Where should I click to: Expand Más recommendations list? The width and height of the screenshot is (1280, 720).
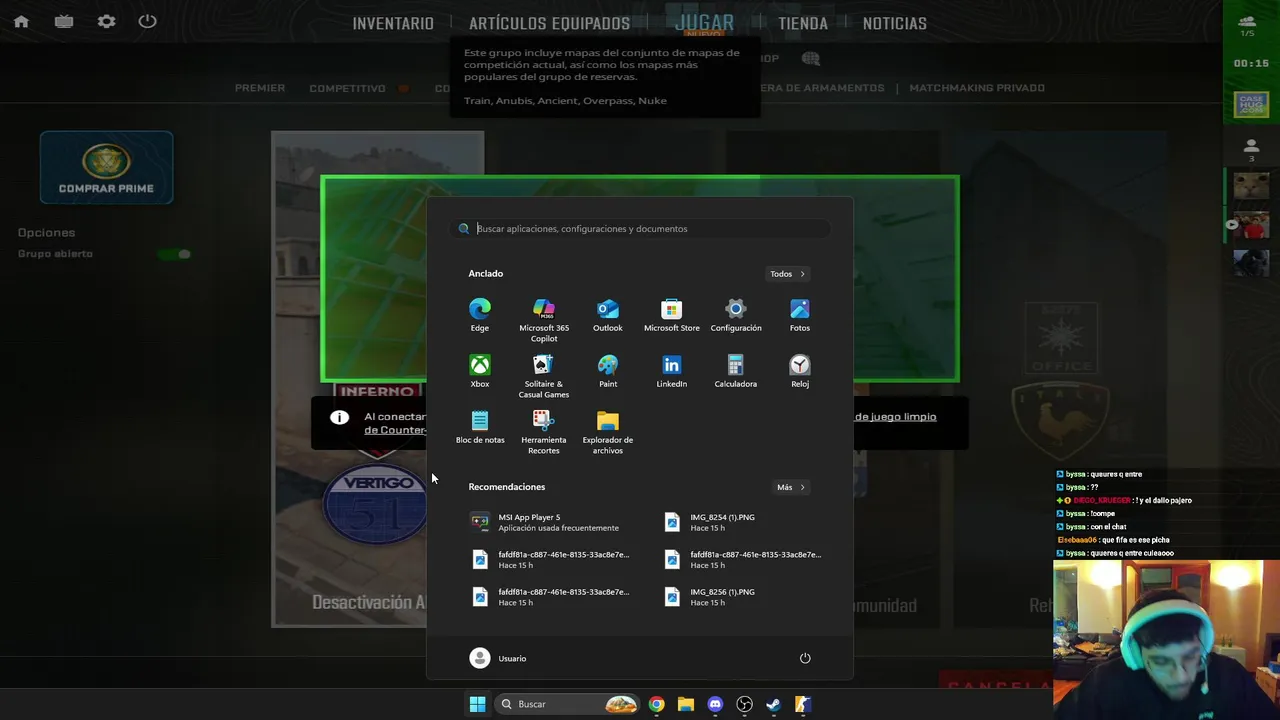pyautogui.click(x=790, y=487)
